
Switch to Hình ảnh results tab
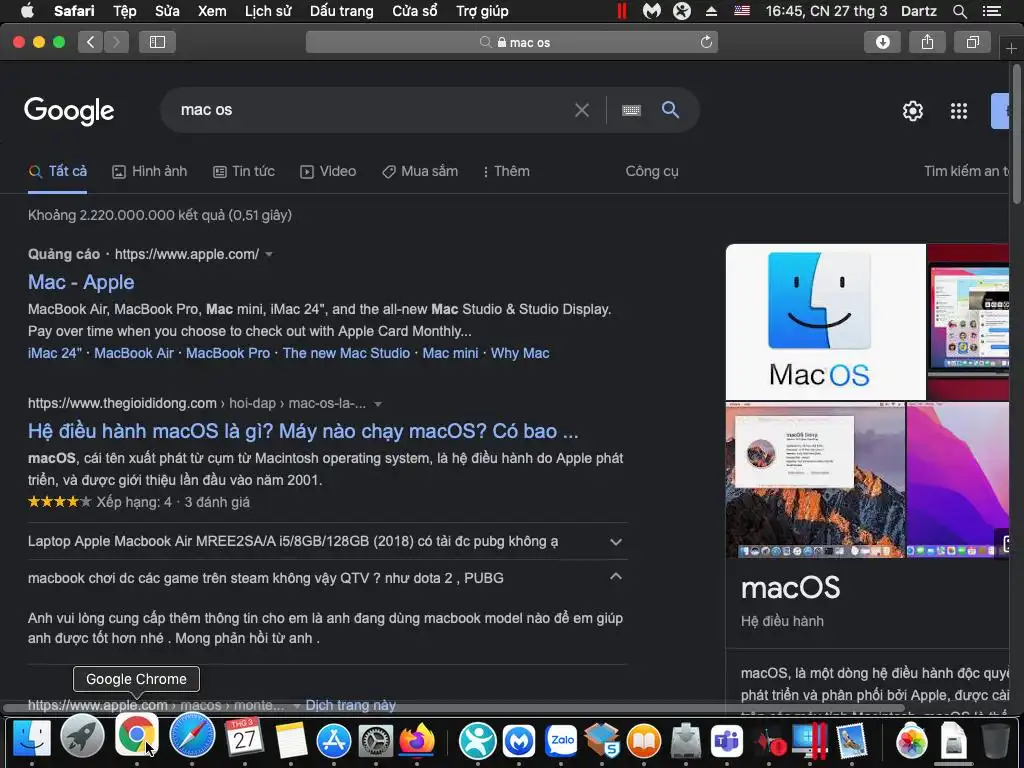pyautogui.click(x=150, y=171)
